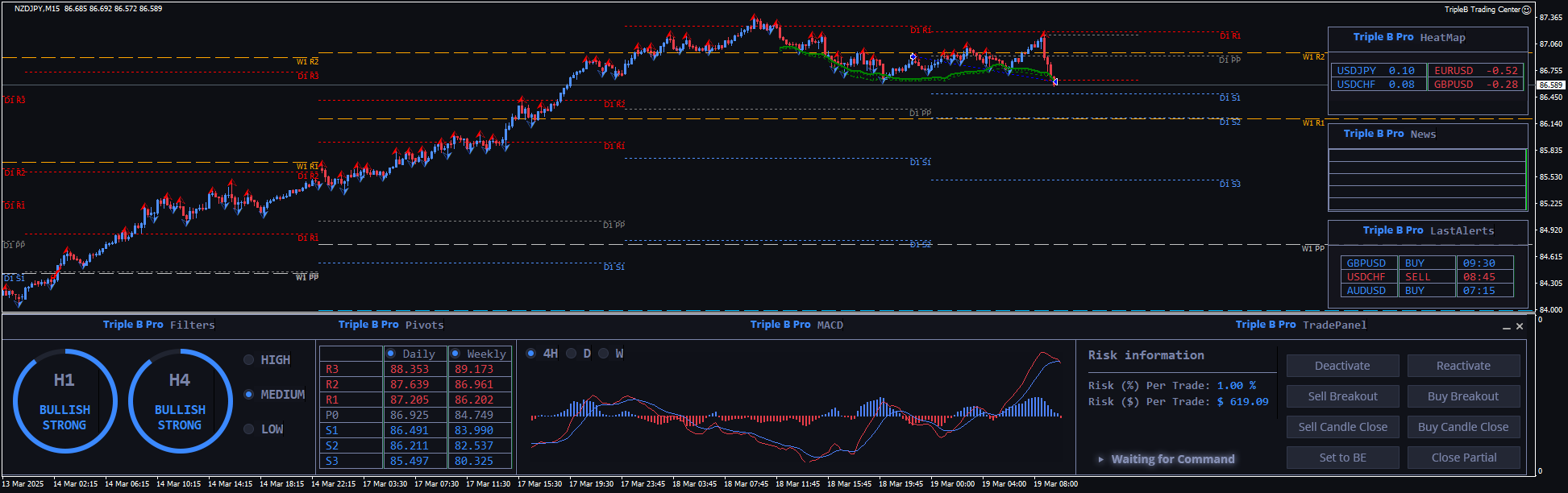Click the H1 bullish strong gauge

pos(64,401)
